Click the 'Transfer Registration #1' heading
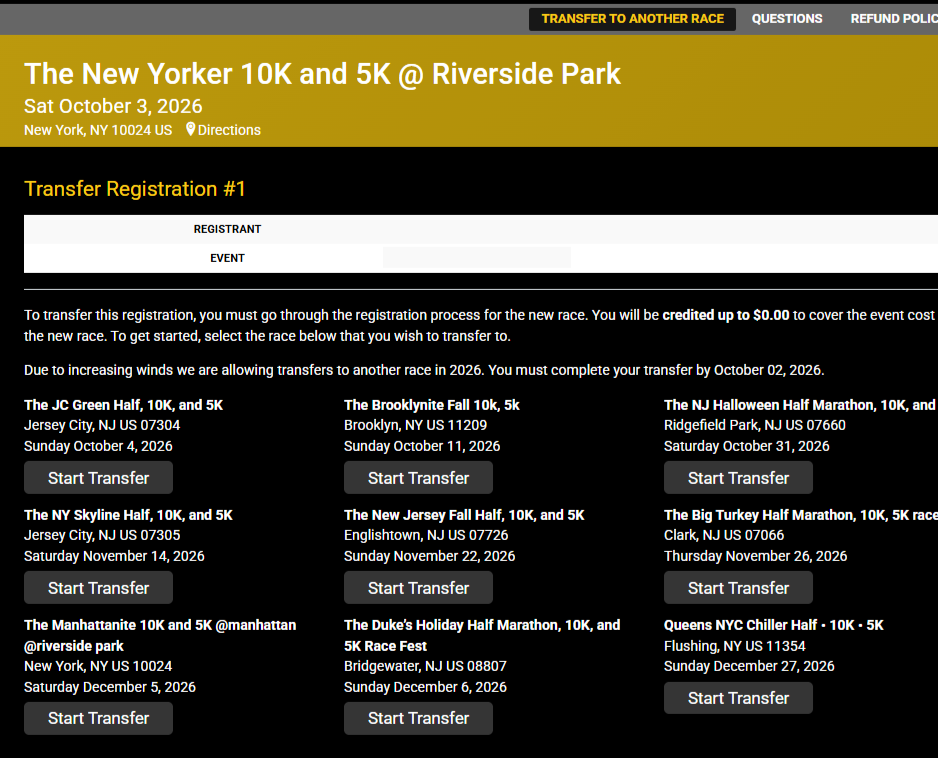Screen dimensions: 938x758 coord(135,189)
